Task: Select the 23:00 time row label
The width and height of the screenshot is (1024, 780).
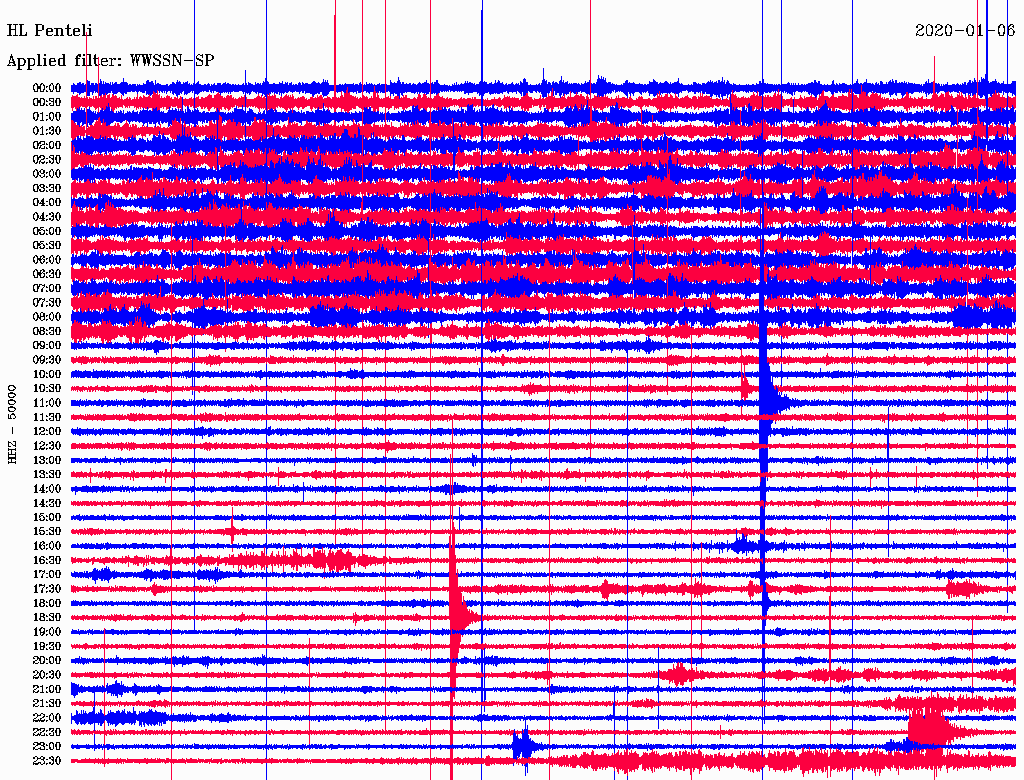Action: tap(47, 747)
